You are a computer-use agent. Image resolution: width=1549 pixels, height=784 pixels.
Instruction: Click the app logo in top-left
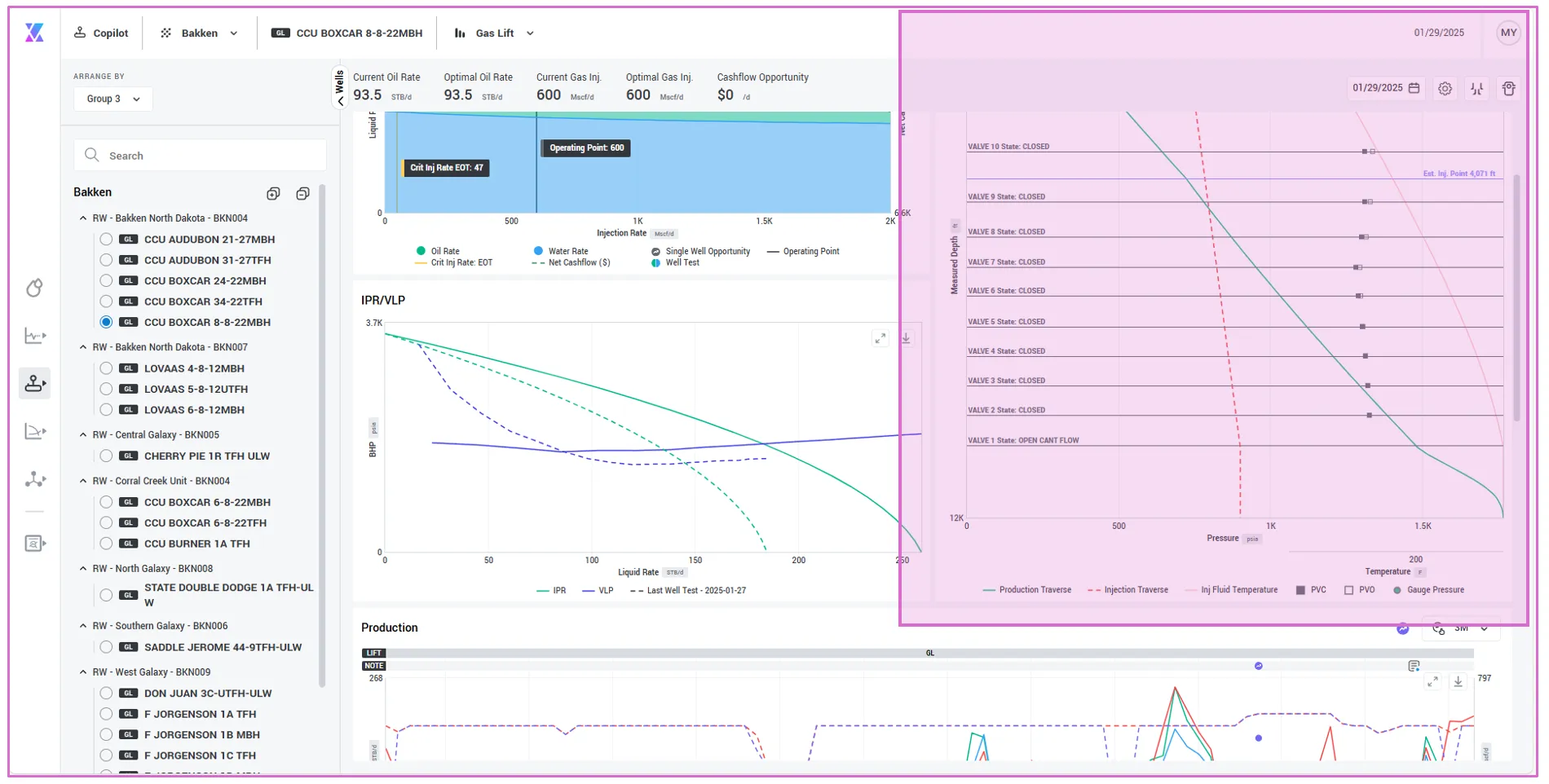point(34,33)
